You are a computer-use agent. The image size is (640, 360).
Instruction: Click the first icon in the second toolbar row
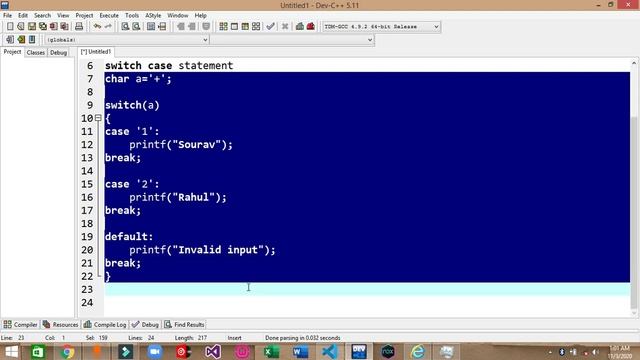point(10,40)
